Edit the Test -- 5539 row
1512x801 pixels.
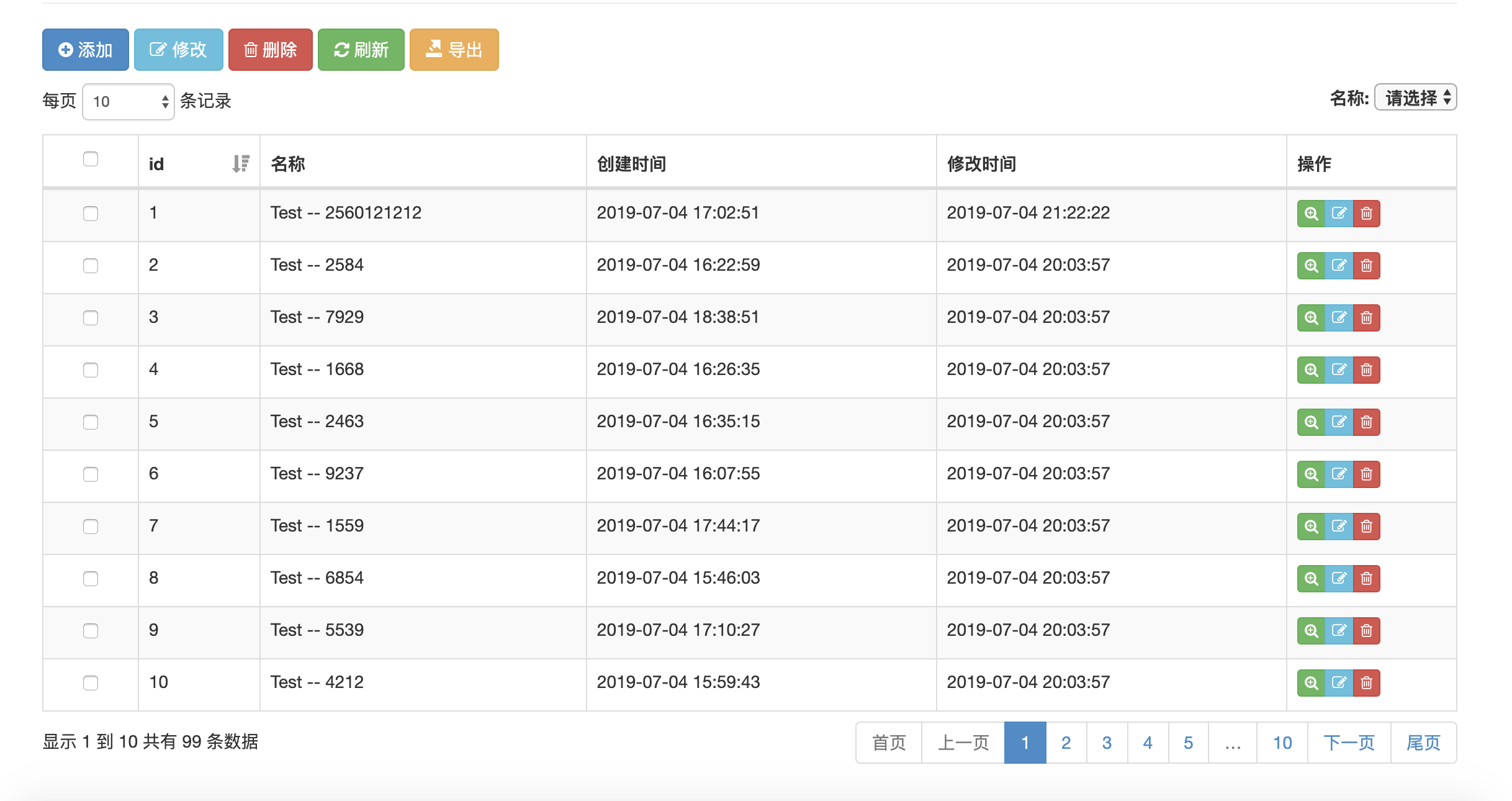pos(1339,631)
